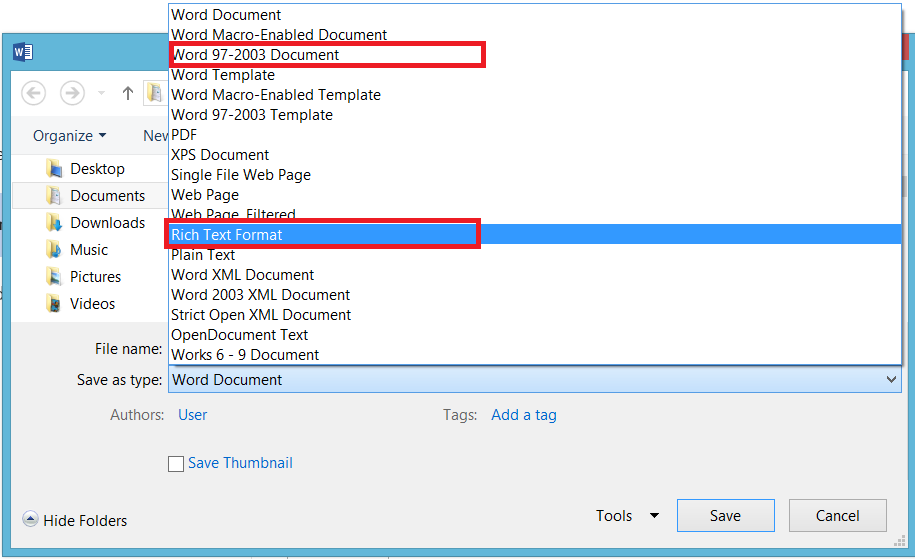Choose Word XML Document format

[535, 274]
